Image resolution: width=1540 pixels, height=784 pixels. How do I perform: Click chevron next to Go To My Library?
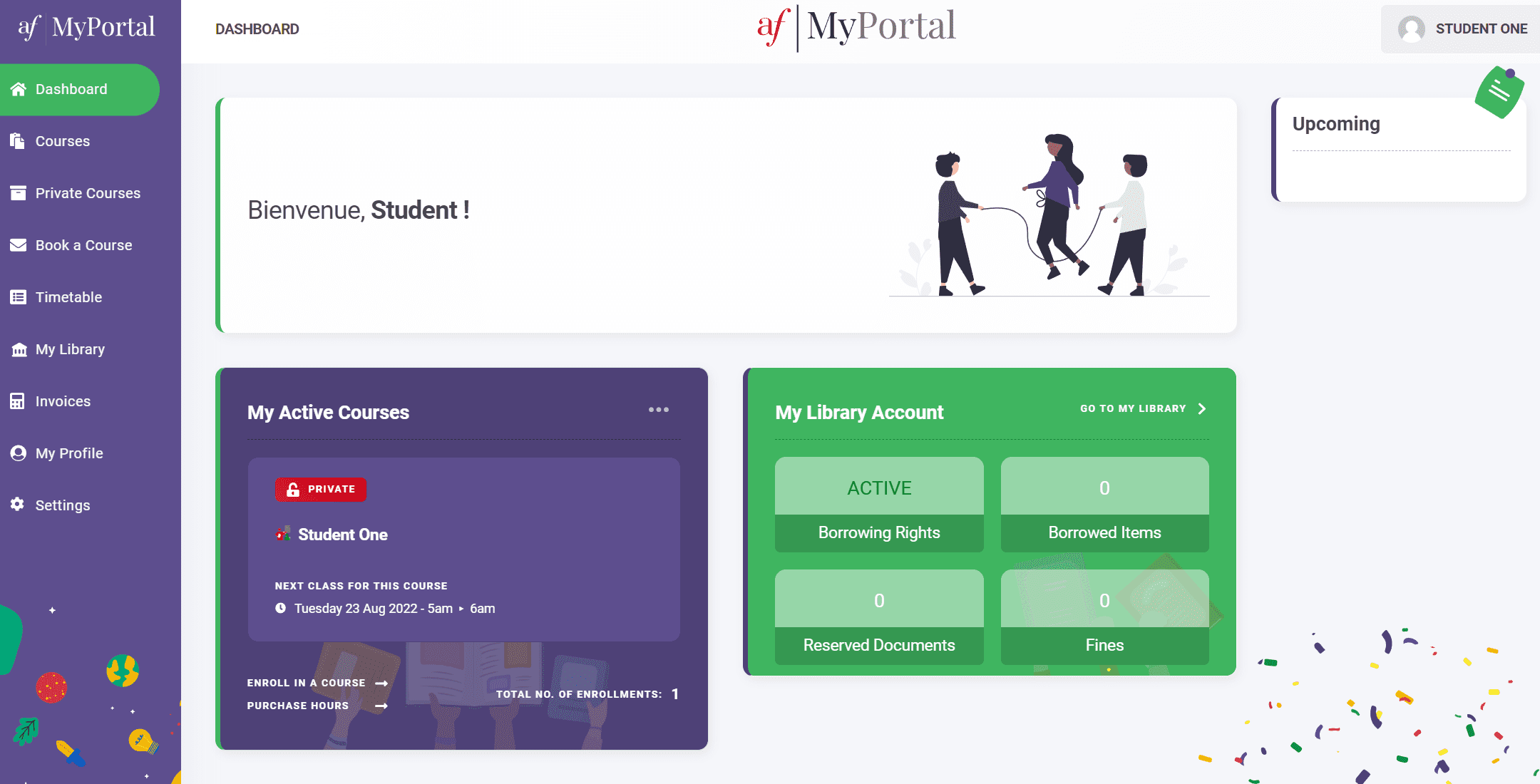tap(1202, 408)
